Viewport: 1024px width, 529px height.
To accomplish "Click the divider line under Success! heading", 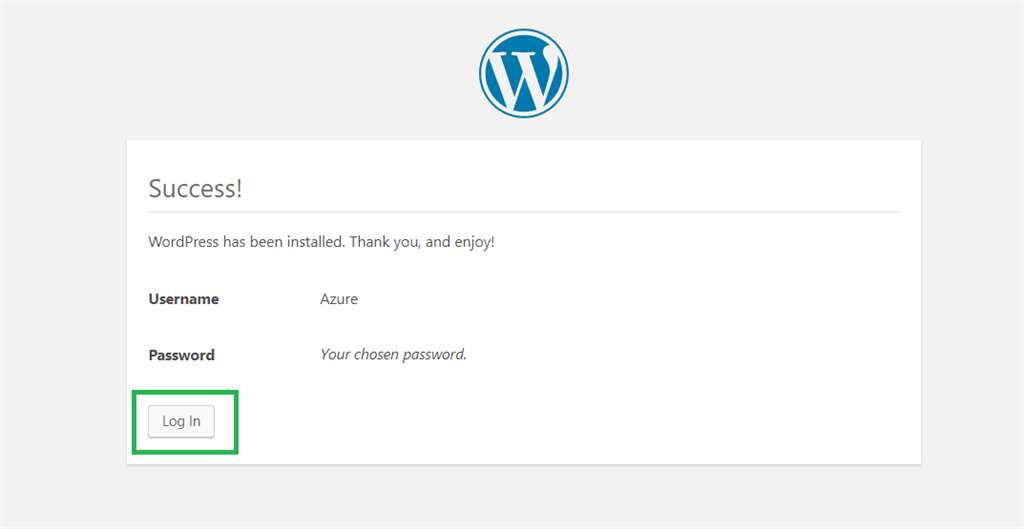I will [524, 212].
